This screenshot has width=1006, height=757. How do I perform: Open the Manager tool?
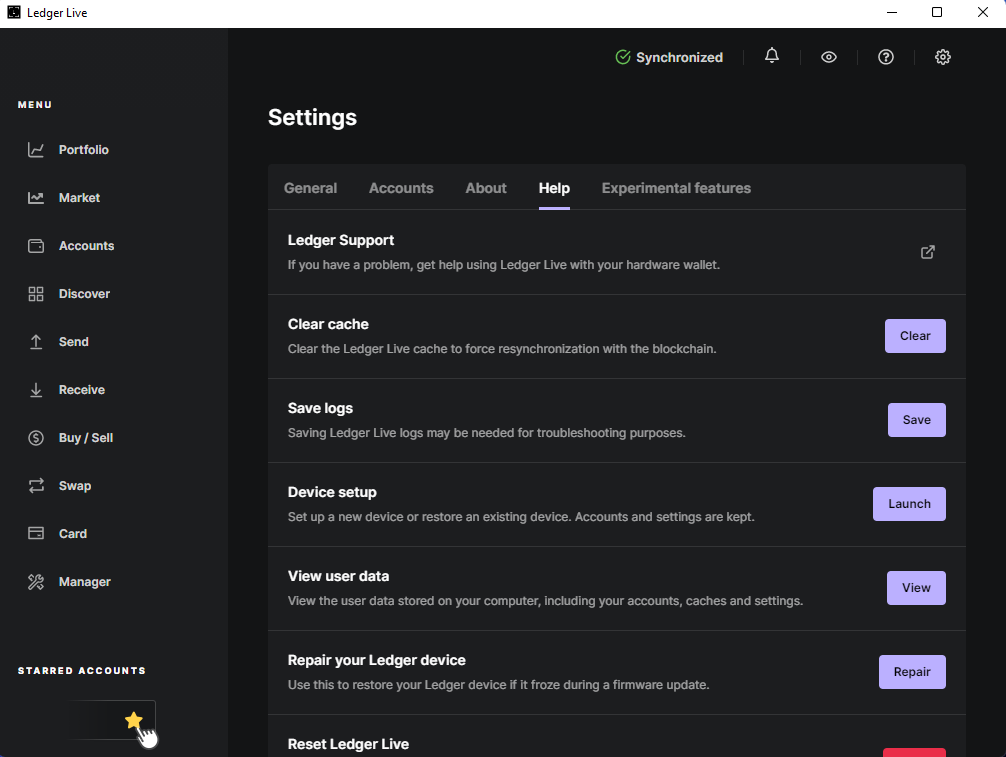(x=84, y=582)
